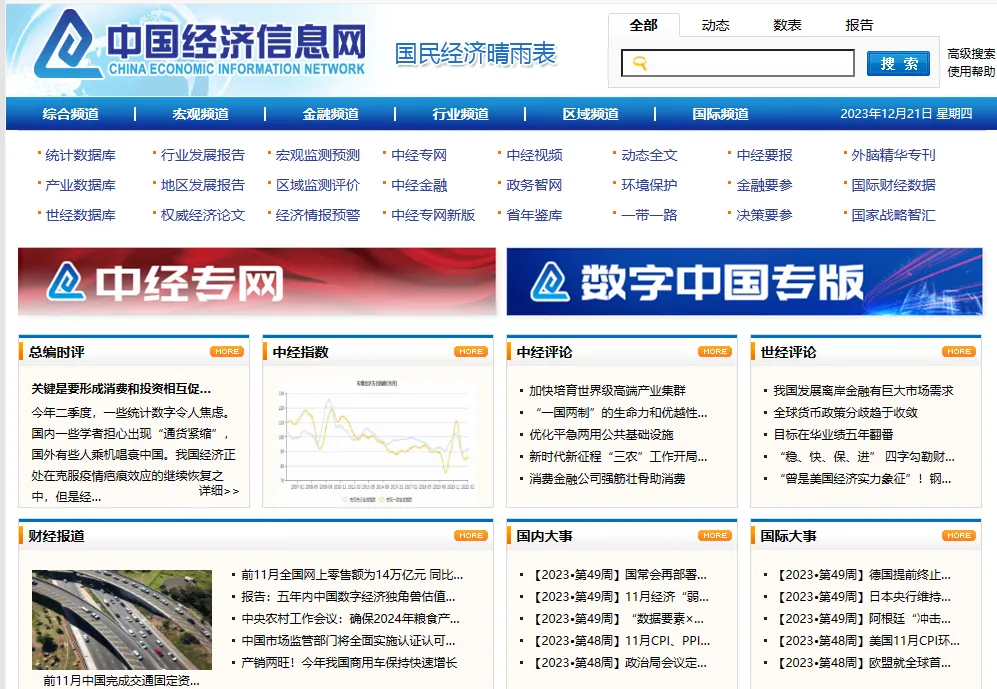Open 统计数据库 link
The image size is (997, 689).
point(80,155)
